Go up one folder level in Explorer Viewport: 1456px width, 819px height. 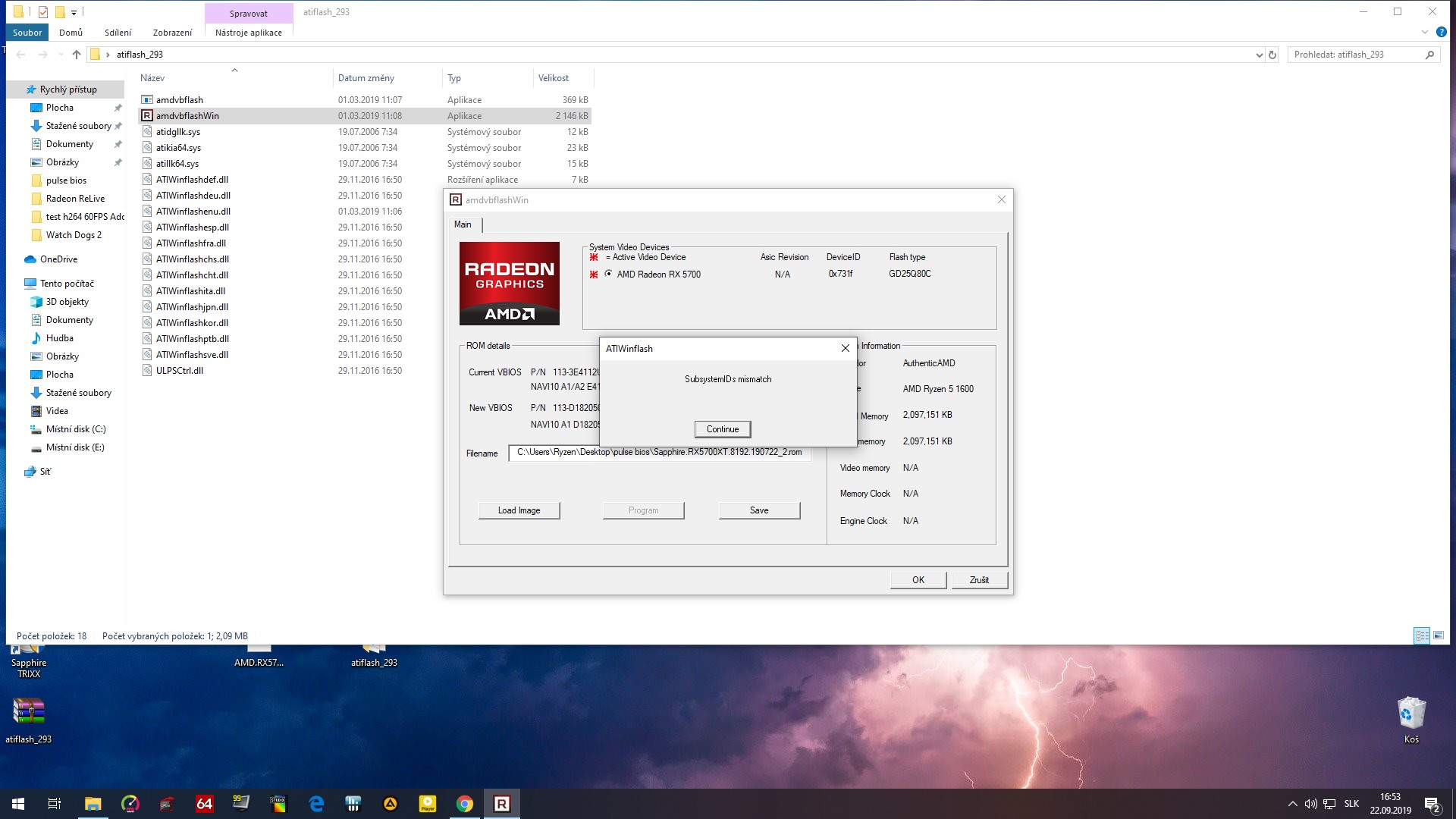pyautogui.click(x=77, y=55)
